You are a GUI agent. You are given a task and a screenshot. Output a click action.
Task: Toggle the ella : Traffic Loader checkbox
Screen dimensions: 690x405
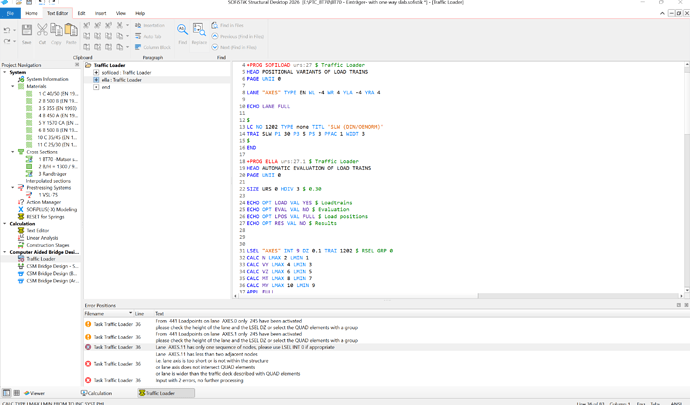tap(96, 80)
